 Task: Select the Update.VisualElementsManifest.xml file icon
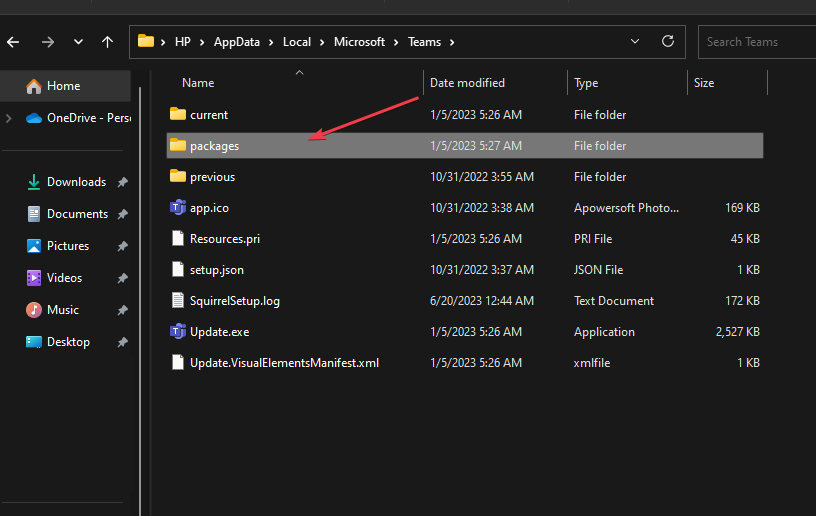(x=178, y=363)
